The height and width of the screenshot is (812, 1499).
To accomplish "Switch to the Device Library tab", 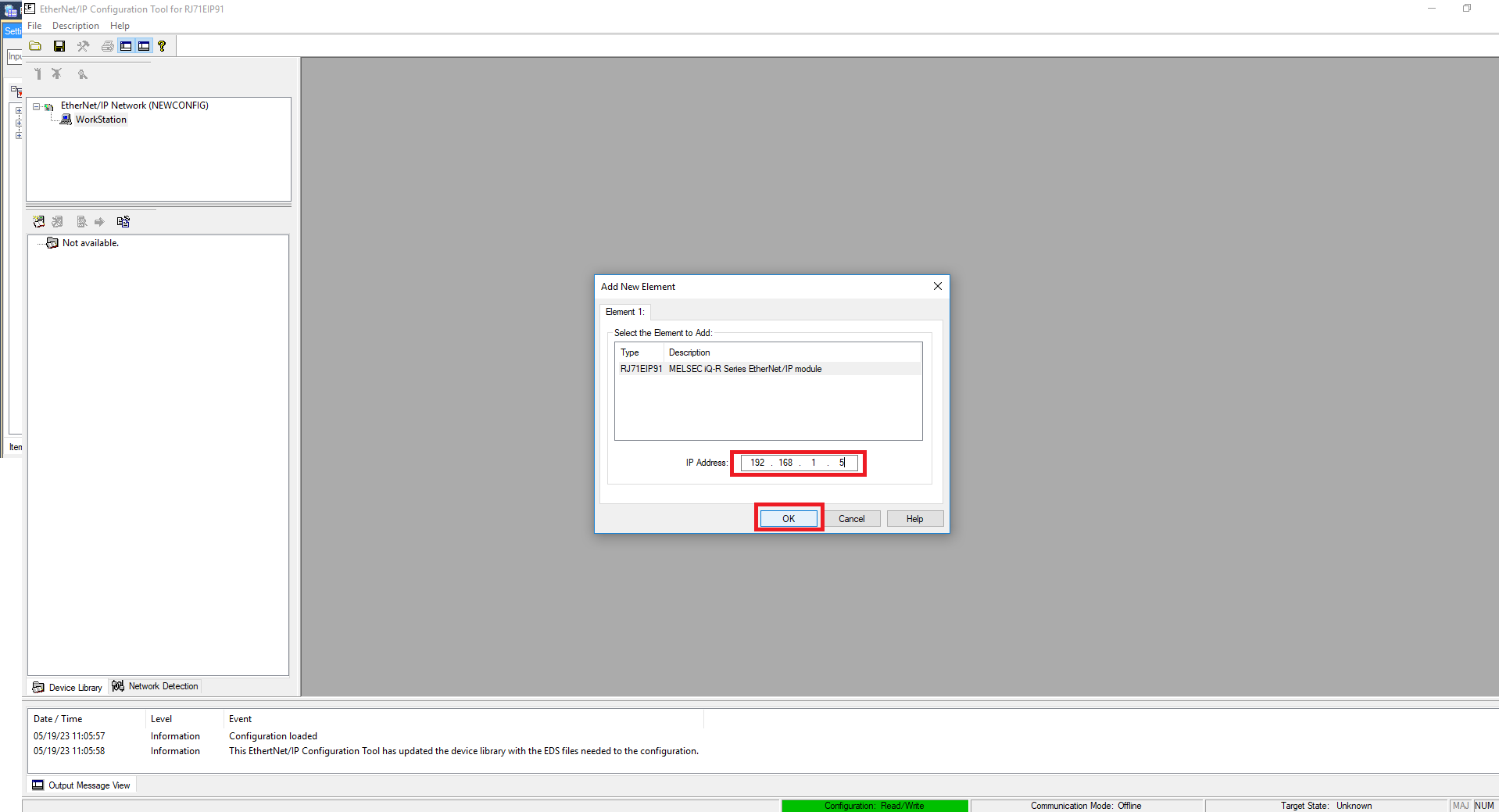I will (x=68, y=688).
